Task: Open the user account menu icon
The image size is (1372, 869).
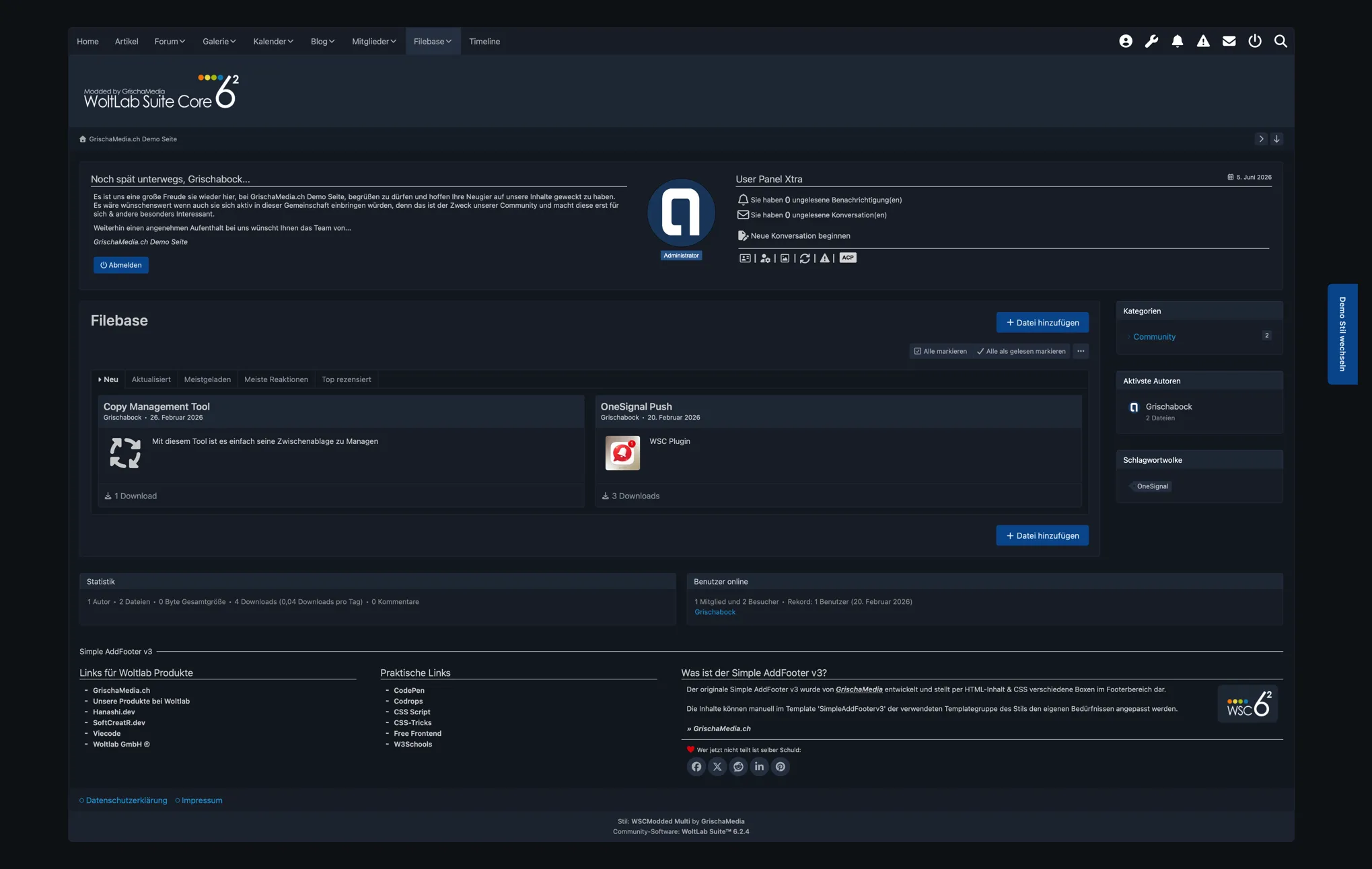Action: (1125, 41)
